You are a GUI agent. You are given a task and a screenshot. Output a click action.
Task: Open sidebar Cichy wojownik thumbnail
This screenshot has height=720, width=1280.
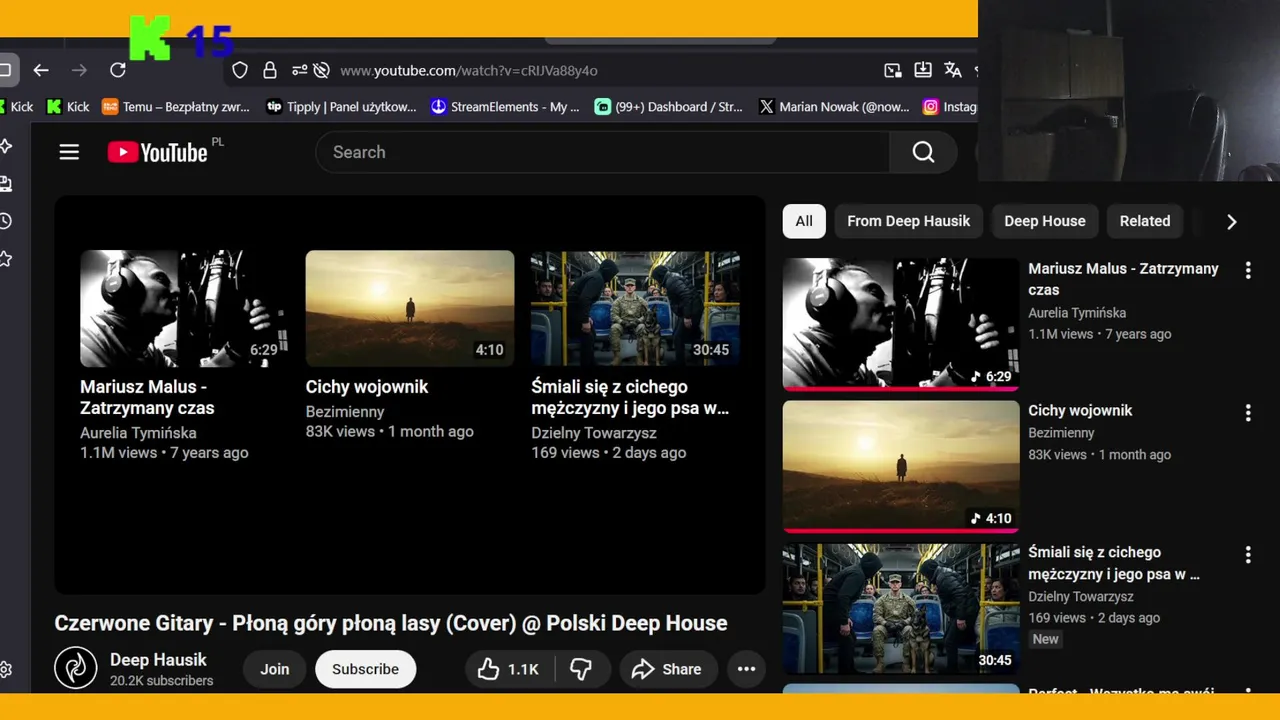point(901,466)
